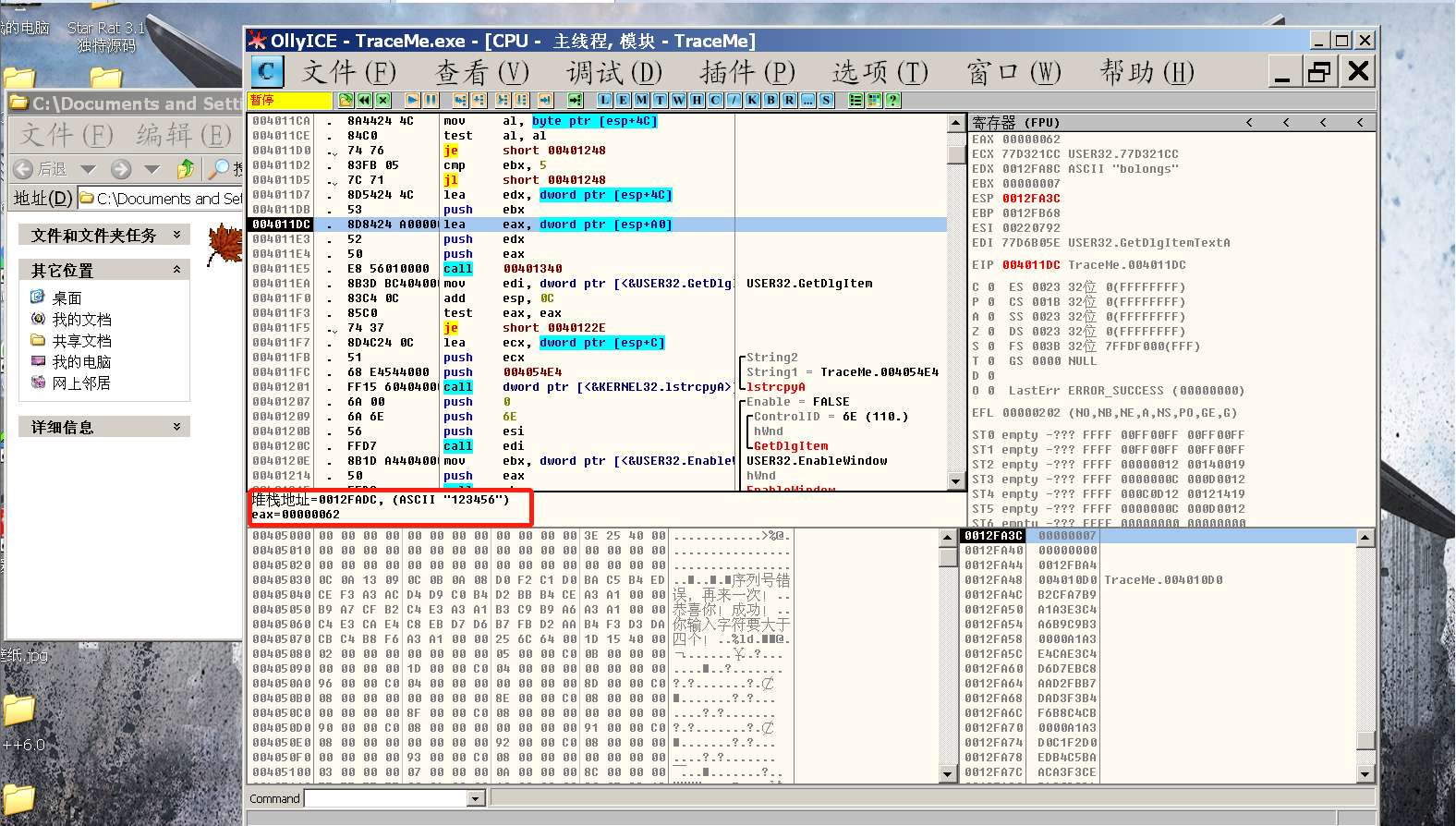The image size is (1456, 826).
Task: Show the Log window (L)
Action: coord(605,100)
